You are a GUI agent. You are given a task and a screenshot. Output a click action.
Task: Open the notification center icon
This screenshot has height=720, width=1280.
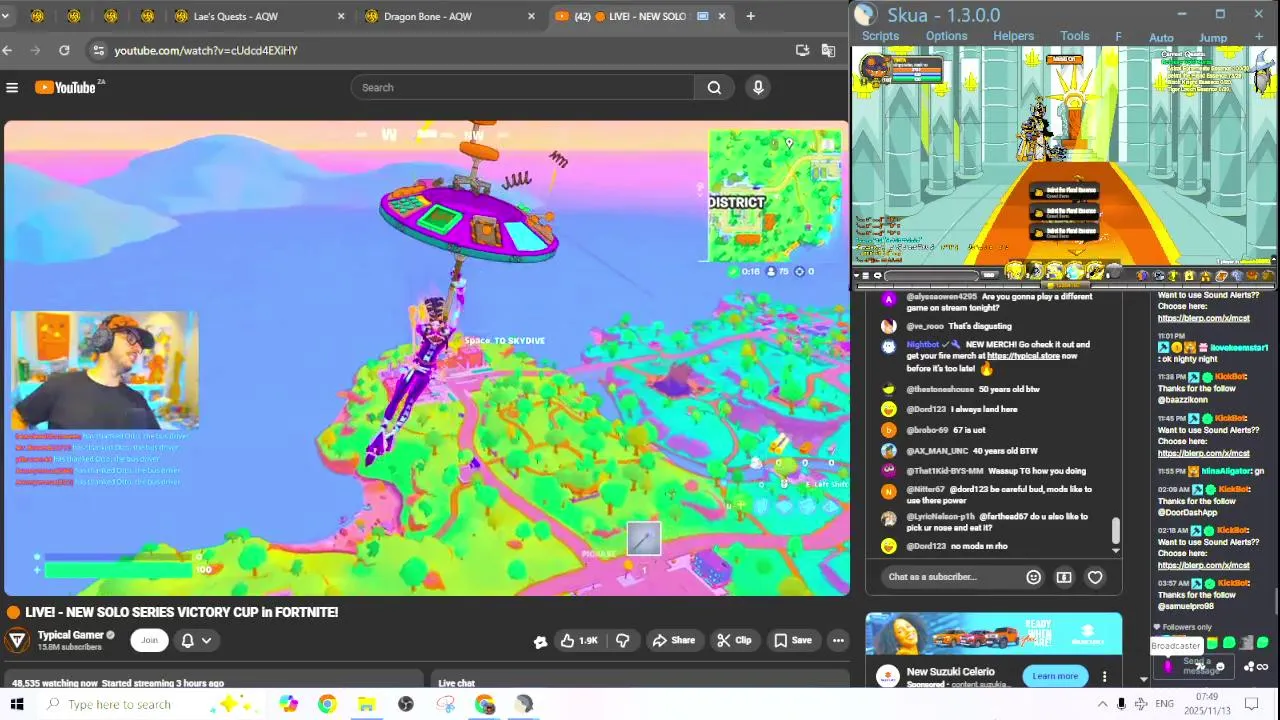1251,704
